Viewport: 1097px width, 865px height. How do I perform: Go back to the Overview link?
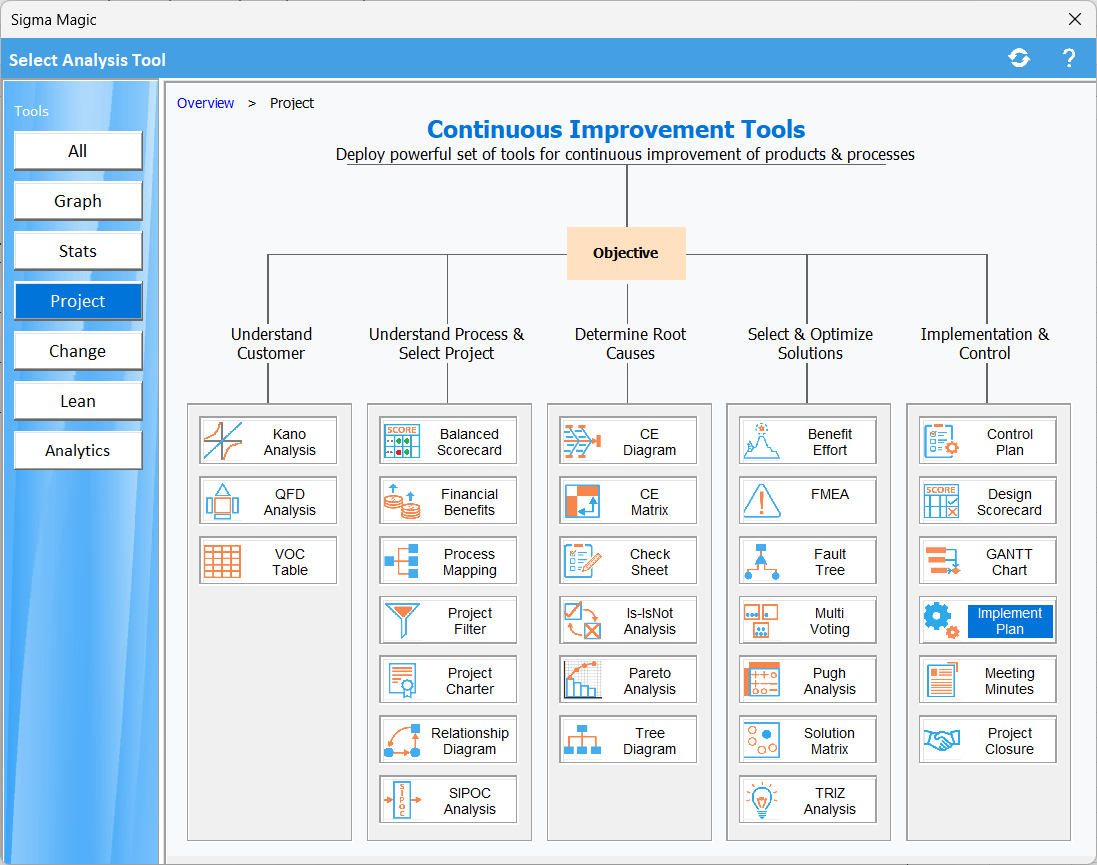tap(205, 103)
